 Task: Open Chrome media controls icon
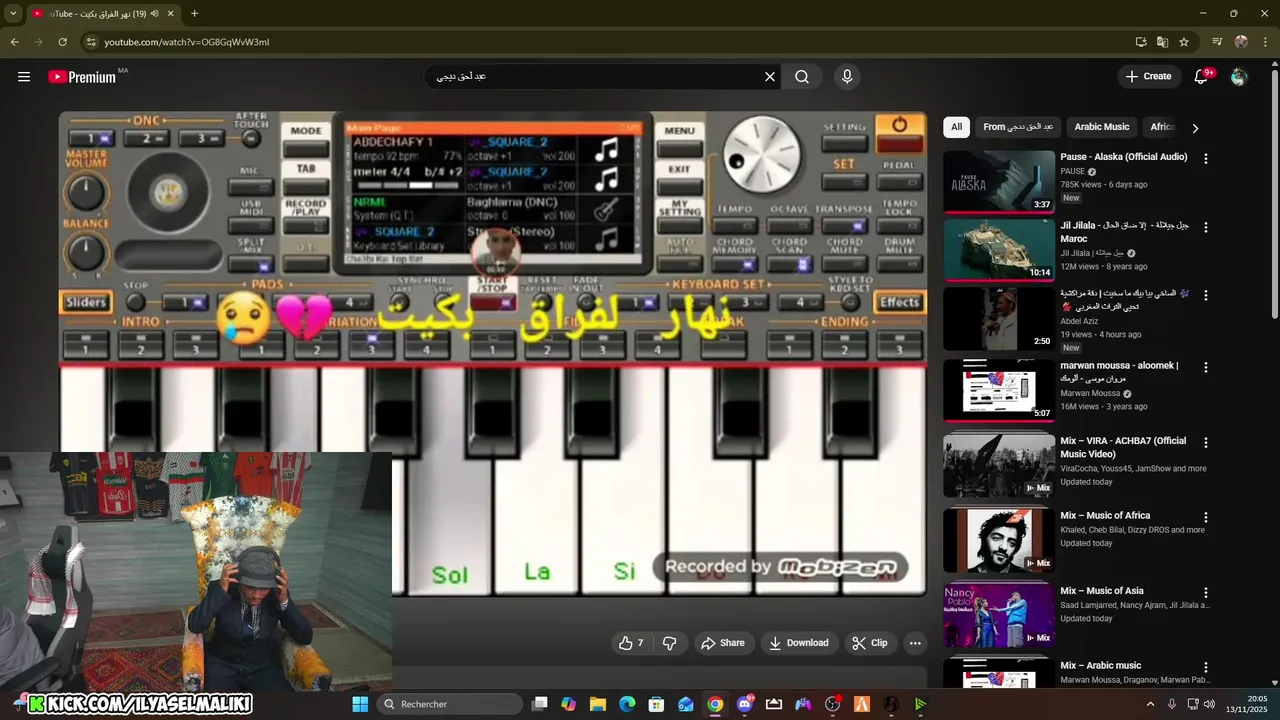tap(1217, 42)
